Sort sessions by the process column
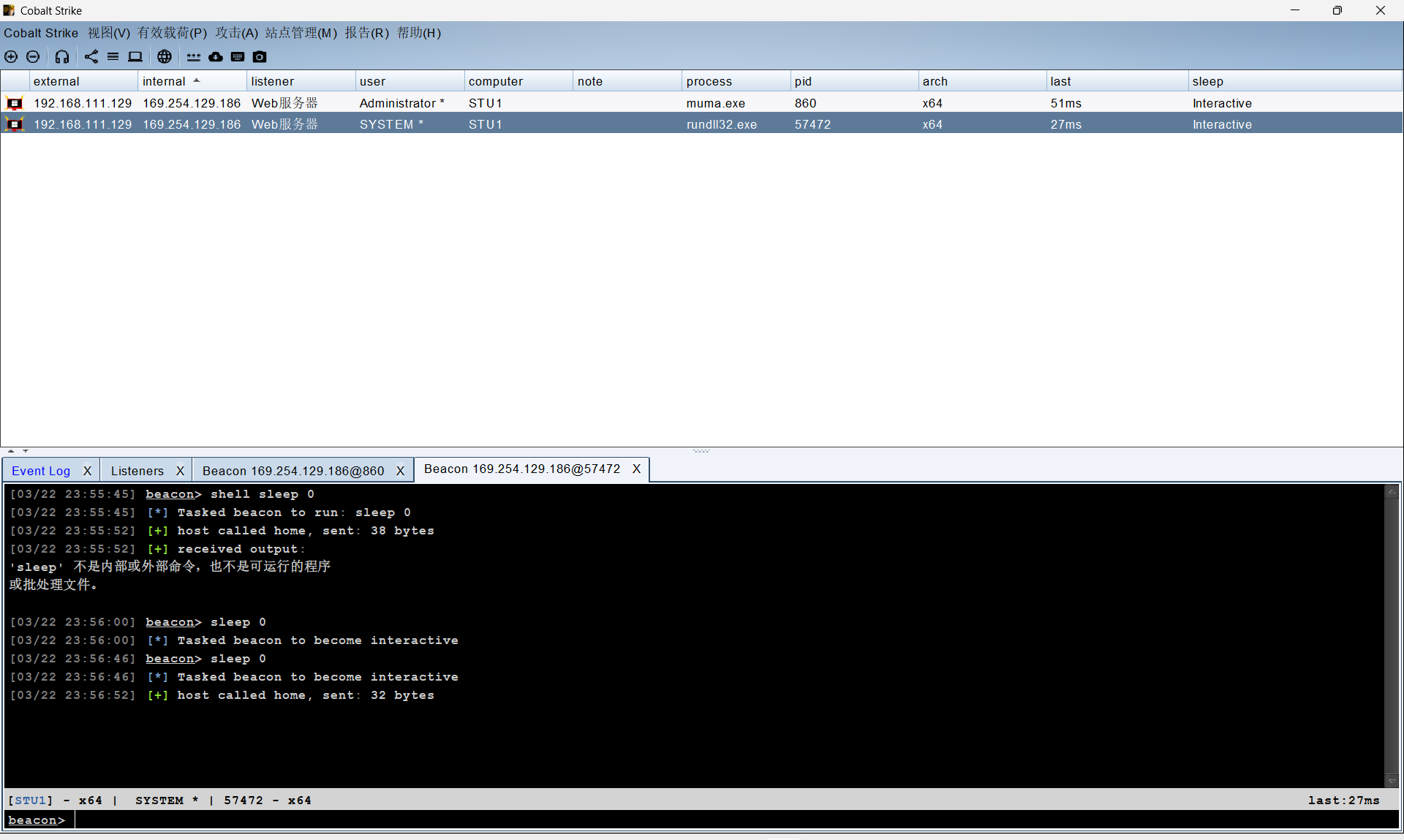 [737, 81]
